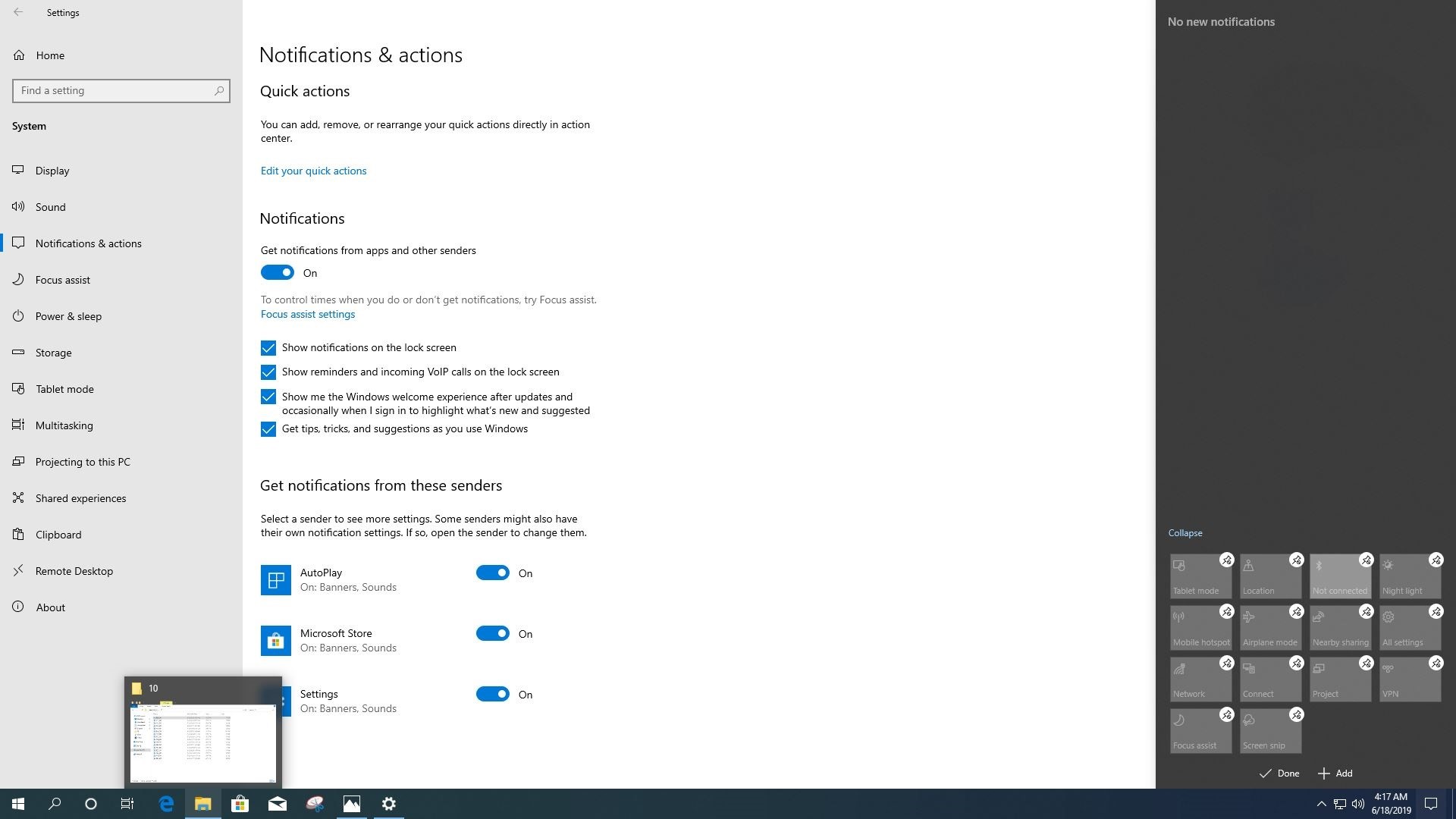This screenshot has height=819, width=1456.
Task: Show hidden system tray icons
Action: click(x=1321, y=804)
